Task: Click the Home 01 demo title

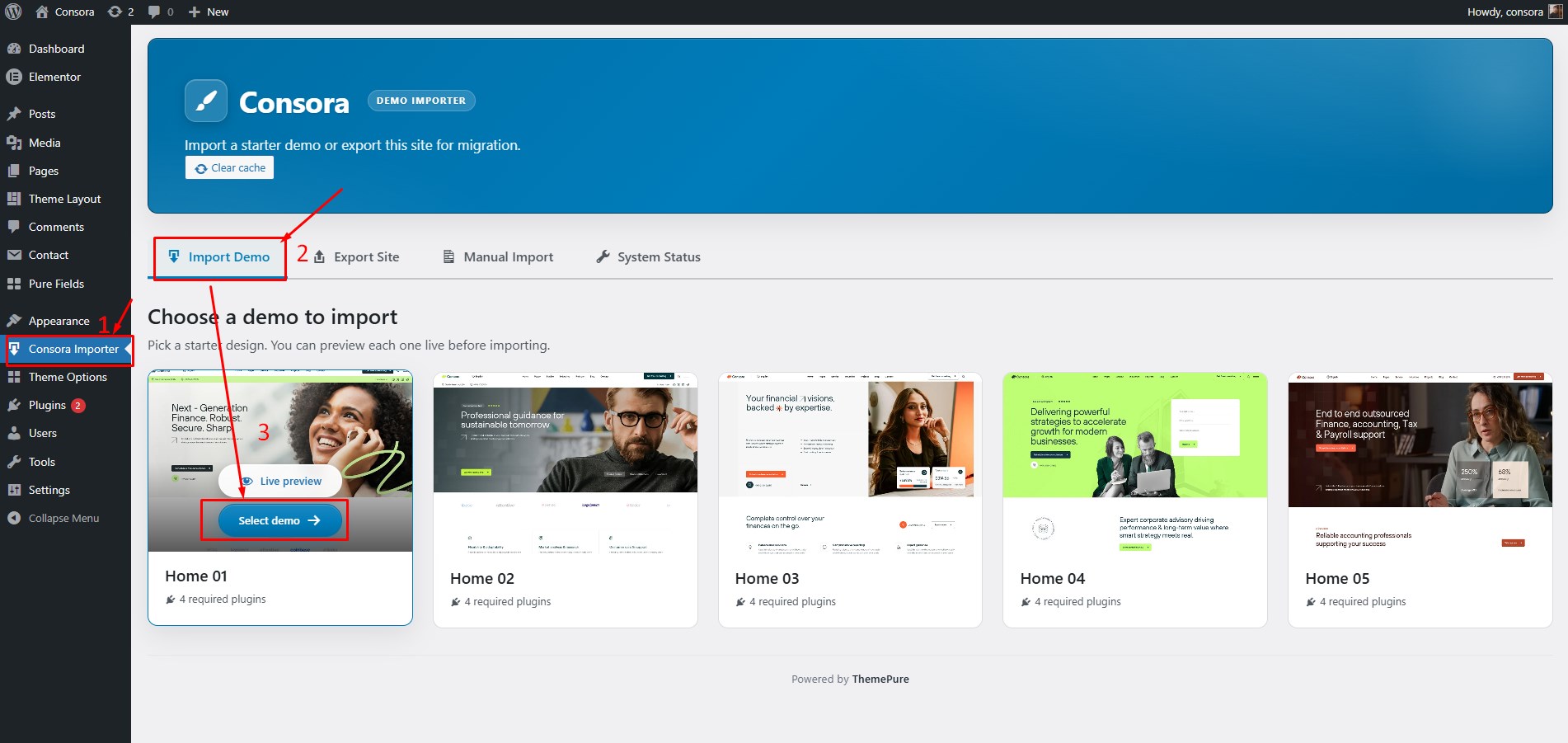Action: [x=196, y=576]
